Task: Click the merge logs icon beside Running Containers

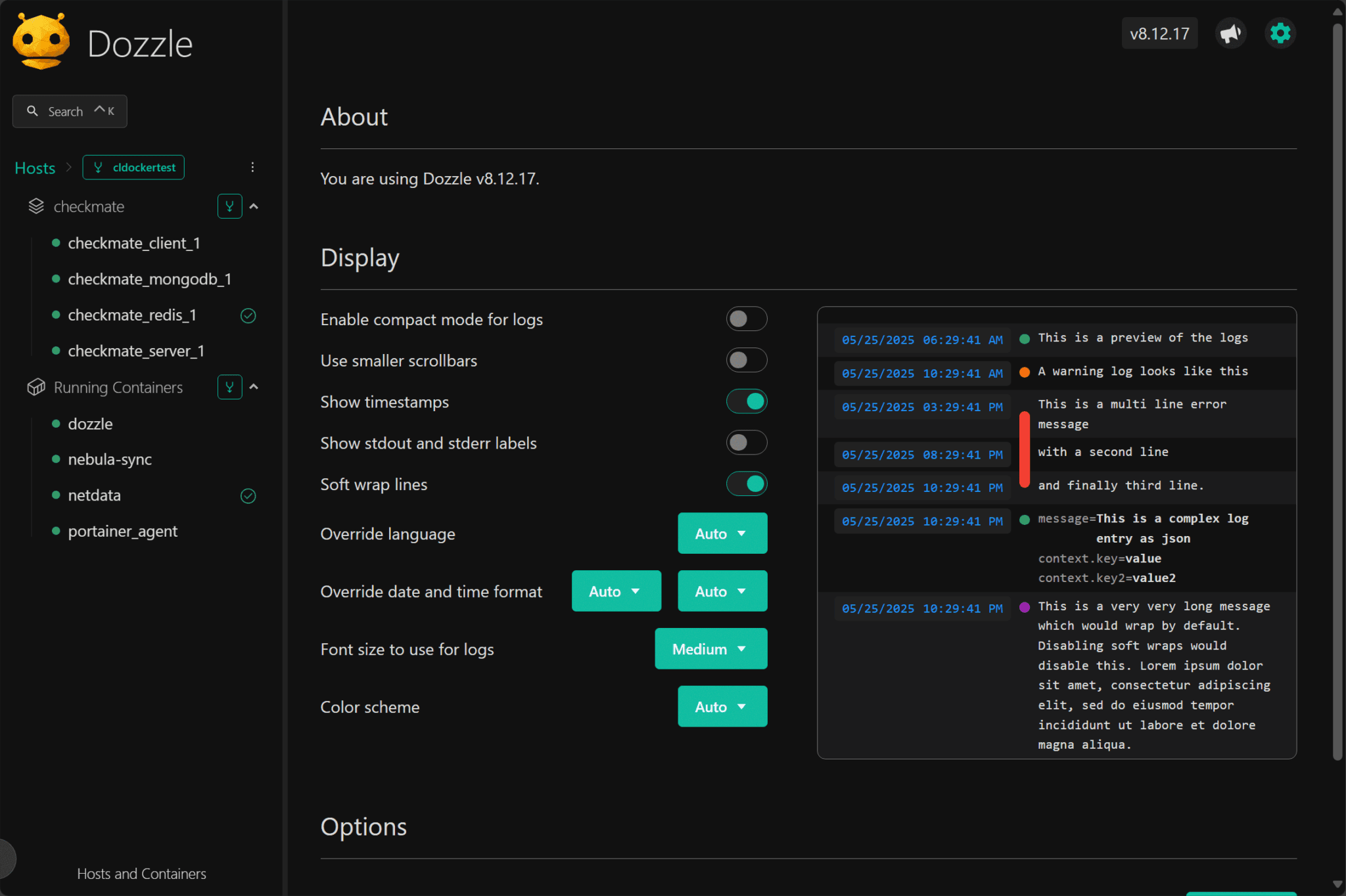Action: (x=229, y=387)
